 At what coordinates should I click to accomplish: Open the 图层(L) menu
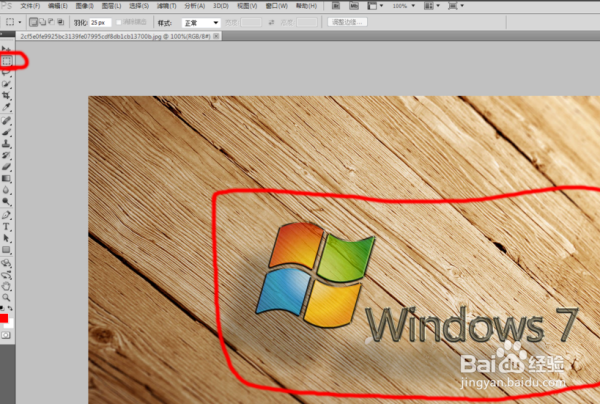111,6
